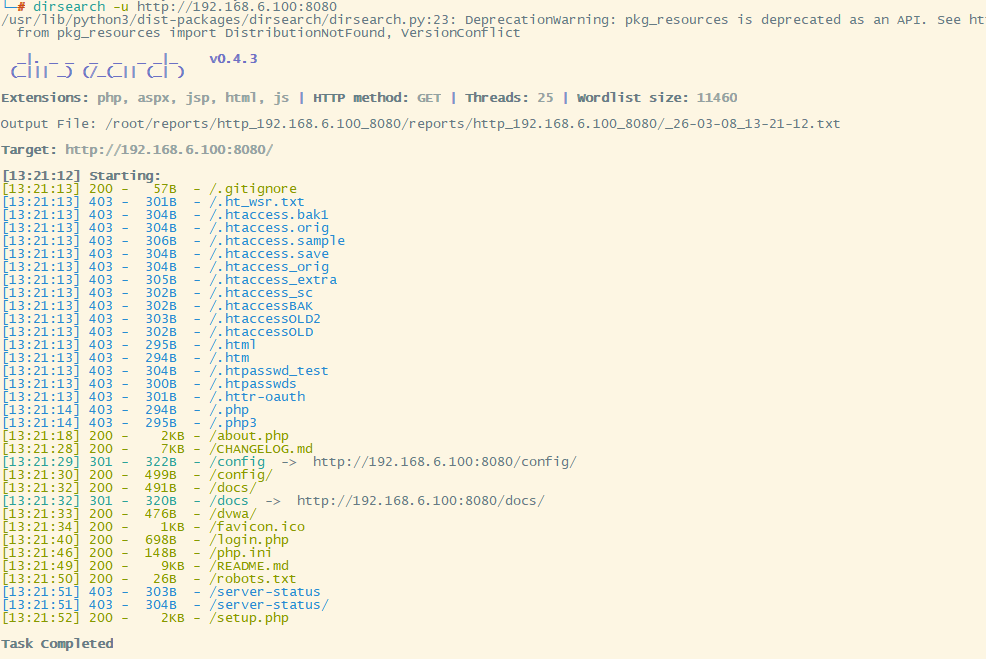Select the /about.php result
Screen dimensions: 986x659
click(x=249, y=436)
